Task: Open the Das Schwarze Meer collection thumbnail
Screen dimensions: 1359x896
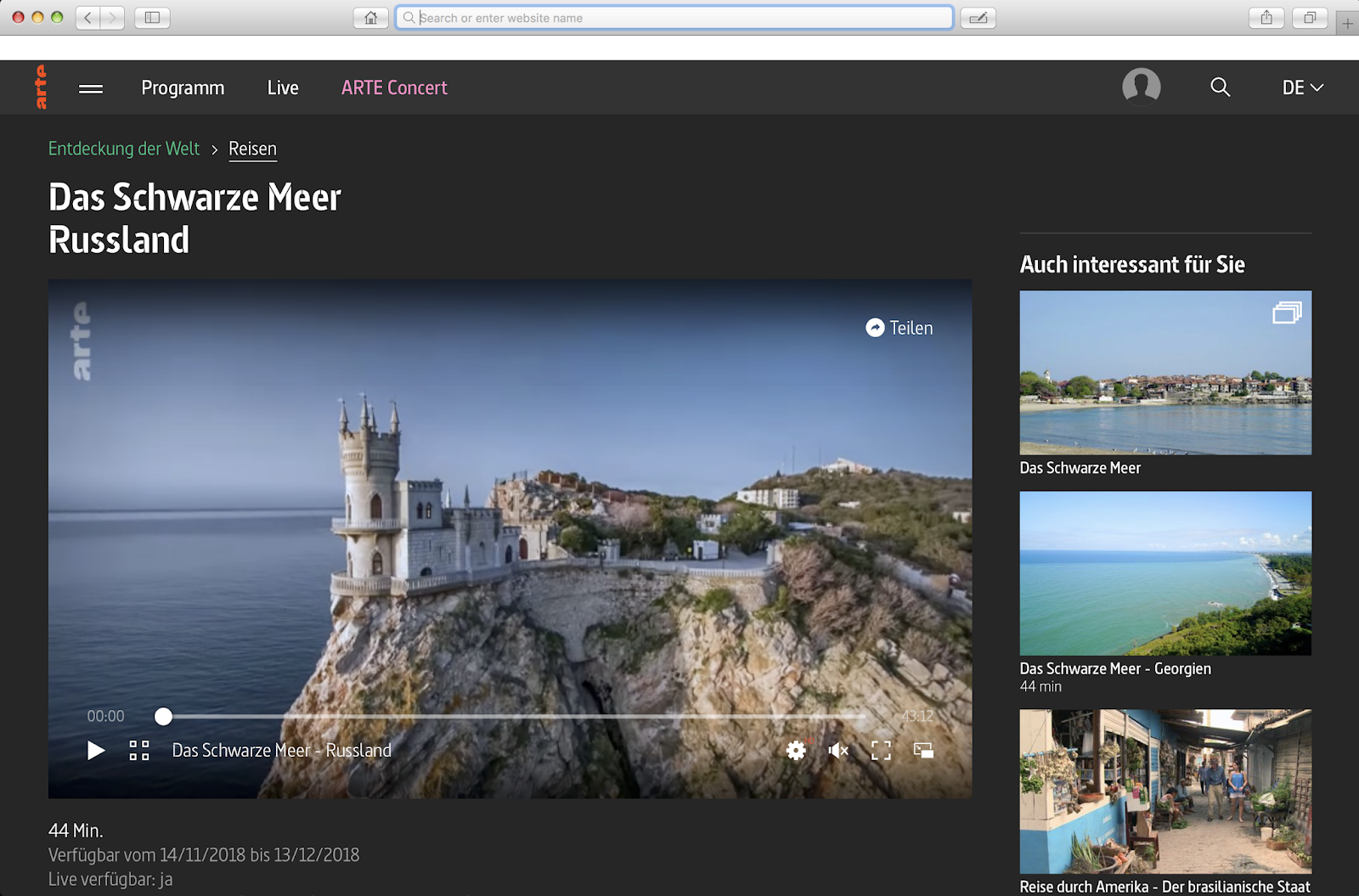Action: coord(1165,373)
